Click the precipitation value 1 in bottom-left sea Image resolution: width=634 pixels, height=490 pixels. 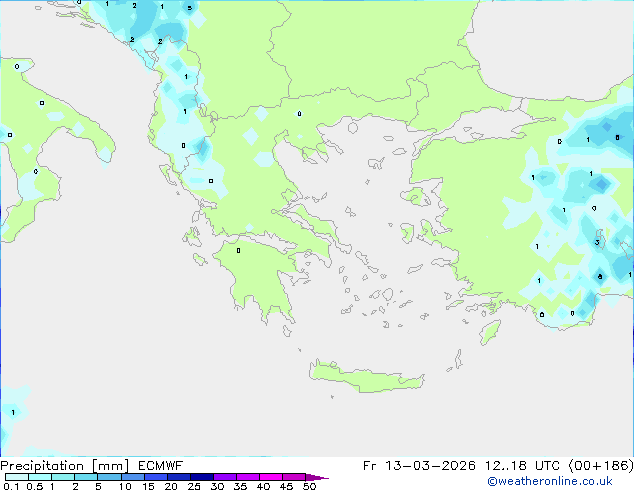click(x=13, y=412)
